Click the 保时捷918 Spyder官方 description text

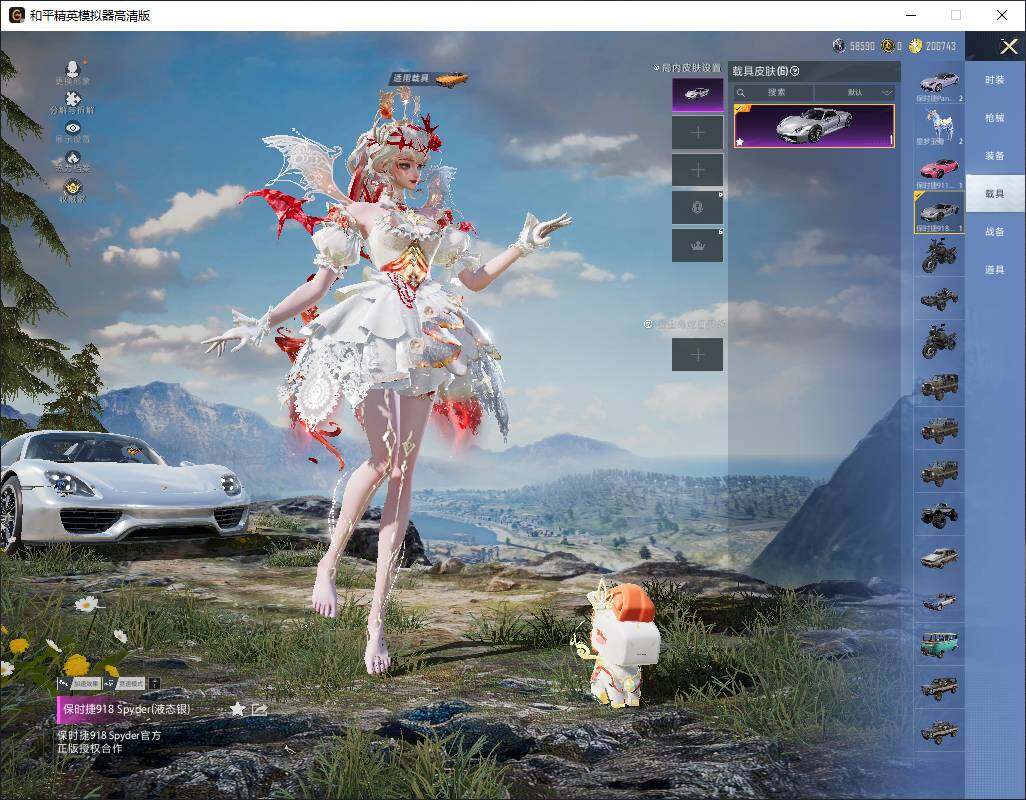[x=109, y=735]
